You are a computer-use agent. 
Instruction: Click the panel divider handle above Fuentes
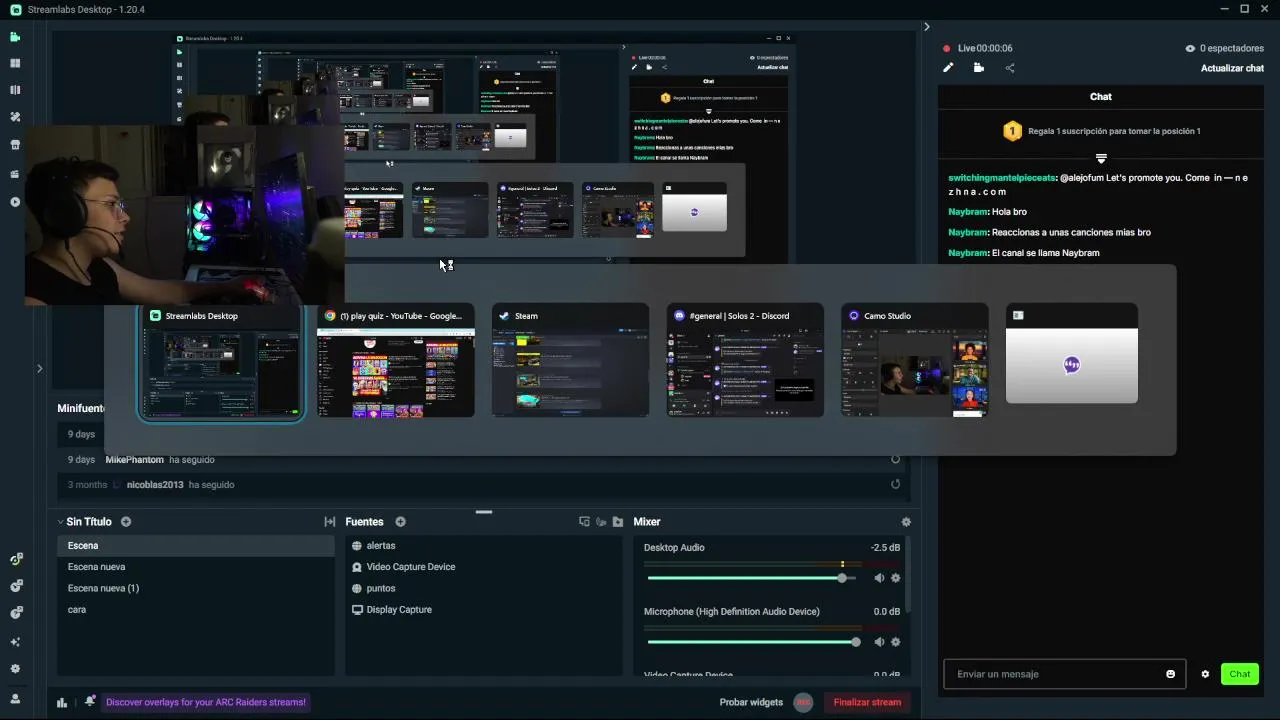coord(484,512)
